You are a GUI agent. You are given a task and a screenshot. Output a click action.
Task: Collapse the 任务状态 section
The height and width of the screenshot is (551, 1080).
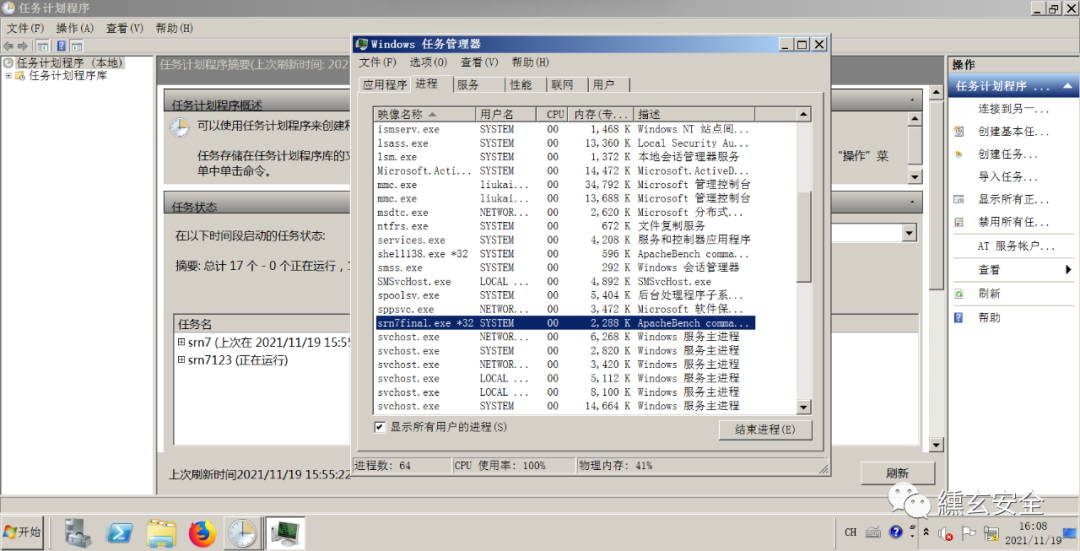pos(913,202)
